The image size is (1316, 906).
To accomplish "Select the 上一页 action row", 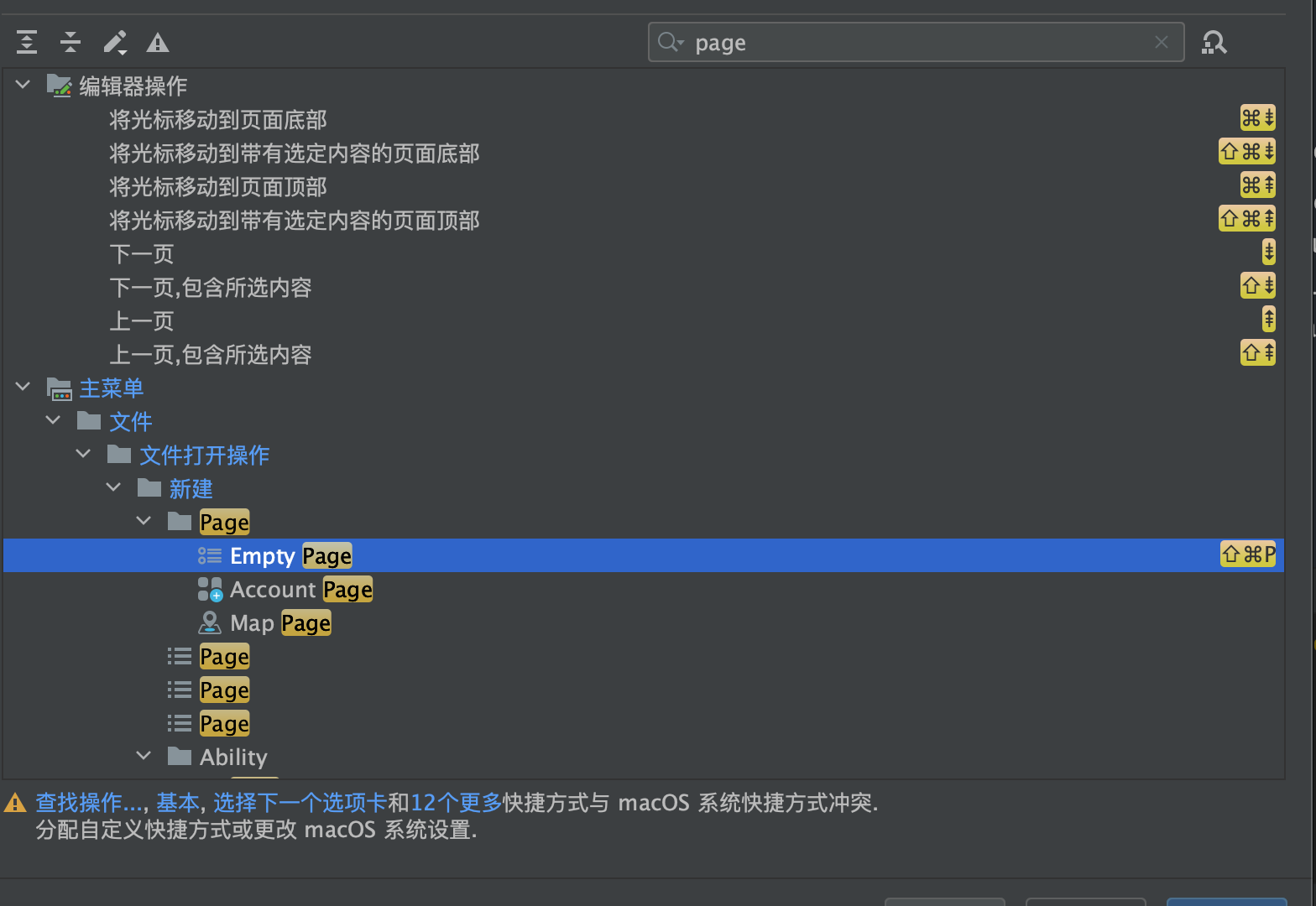I will coord(644,320).
